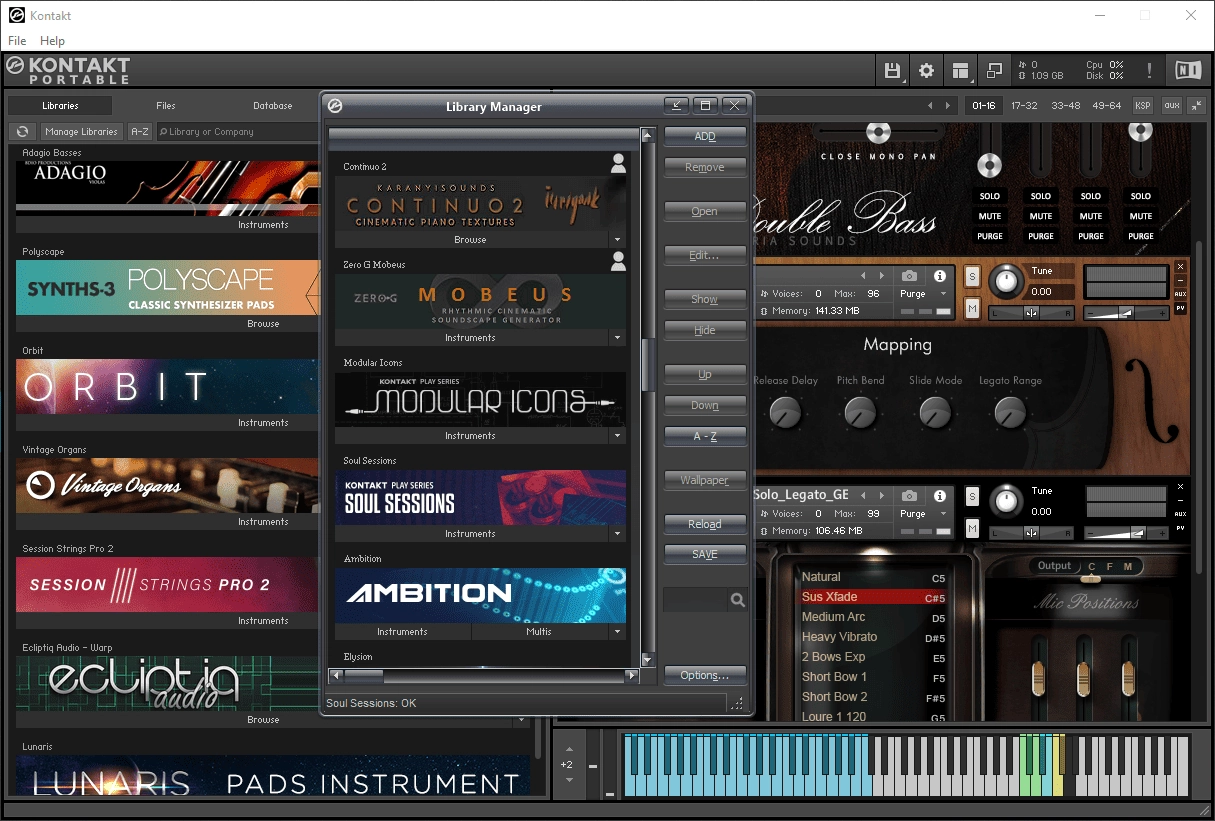Close the first instrument with its X
This screenshot has width=1215, height=821.
tap(1180, 267)
